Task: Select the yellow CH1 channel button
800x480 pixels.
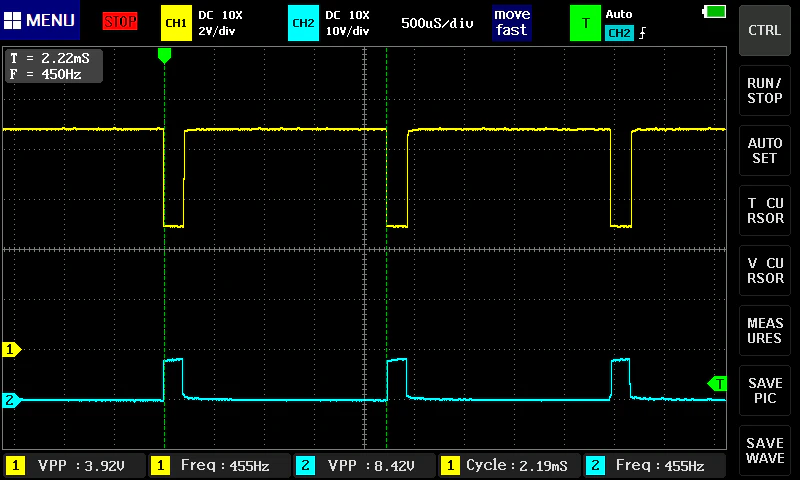Action: [176, 23]
